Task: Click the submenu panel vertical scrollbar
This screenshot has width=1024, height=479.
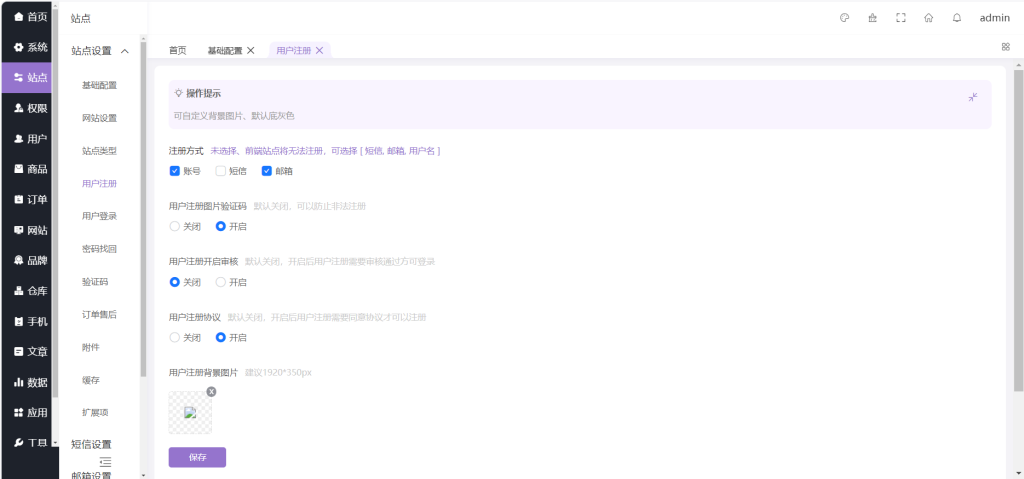Action: [x=143, y=209]
